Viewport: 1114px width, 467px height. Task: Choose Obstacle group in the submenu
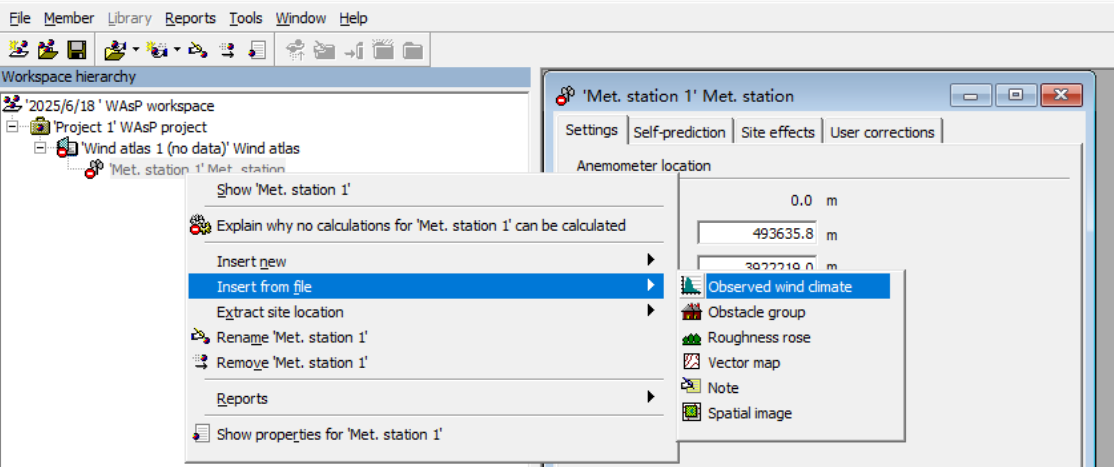pos(756,312)
